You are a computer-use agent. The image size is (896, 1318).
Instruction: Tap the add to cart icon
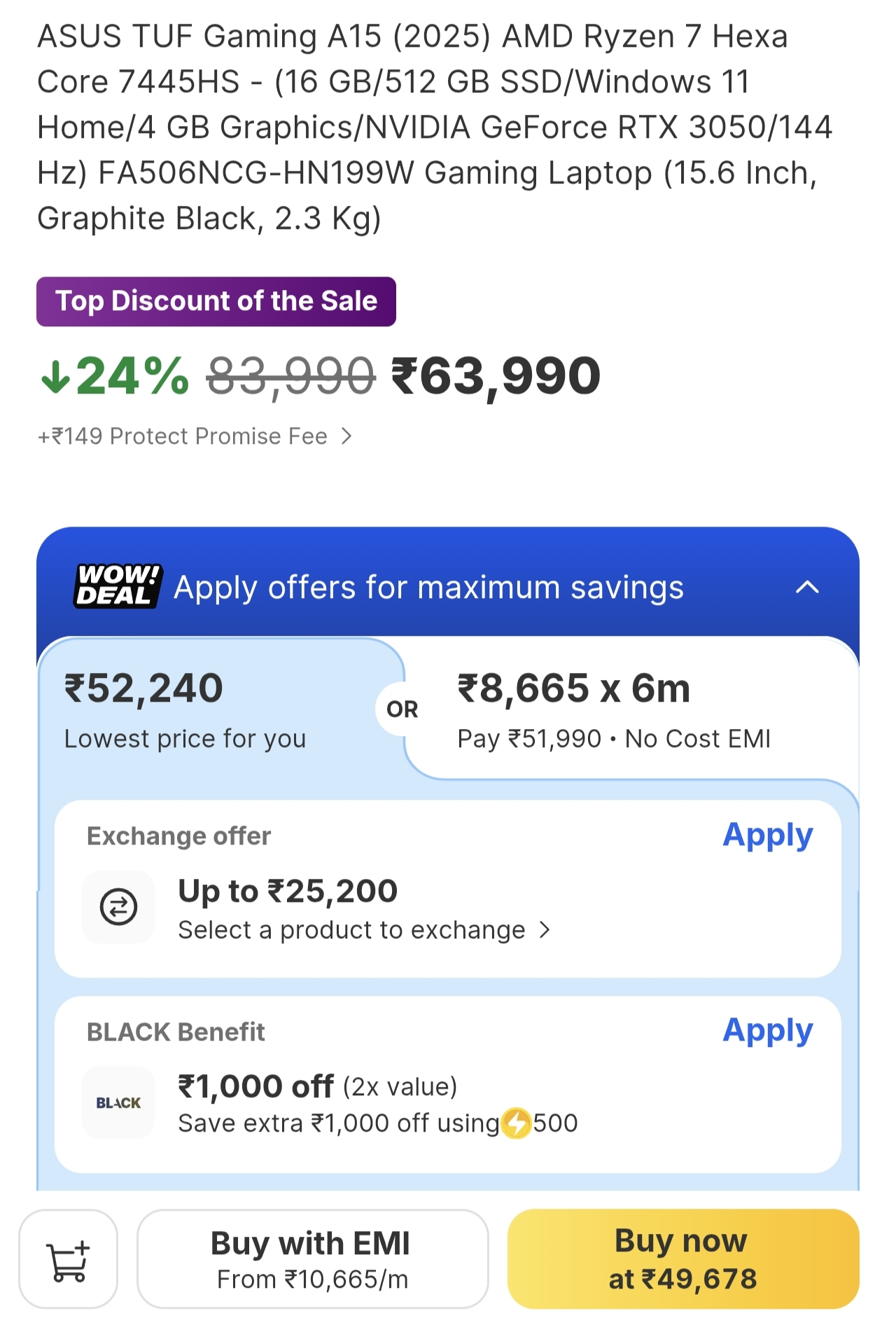point(68,1260)
